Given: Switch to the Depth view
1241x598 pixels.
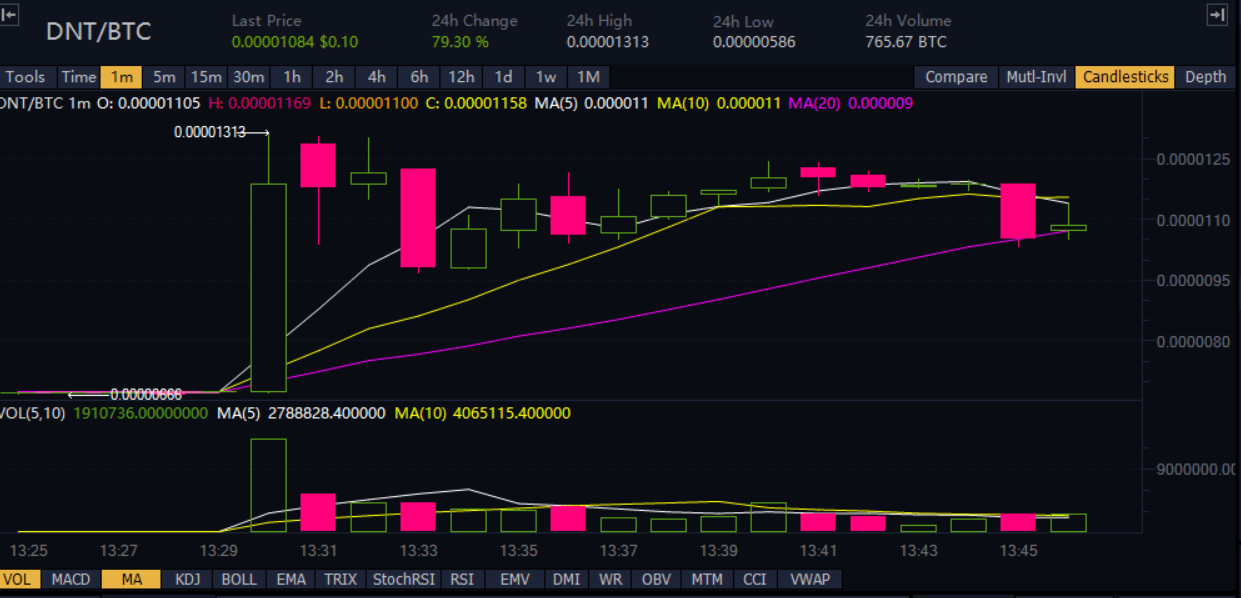Looking at the screenshot, I should (1205, 77).
